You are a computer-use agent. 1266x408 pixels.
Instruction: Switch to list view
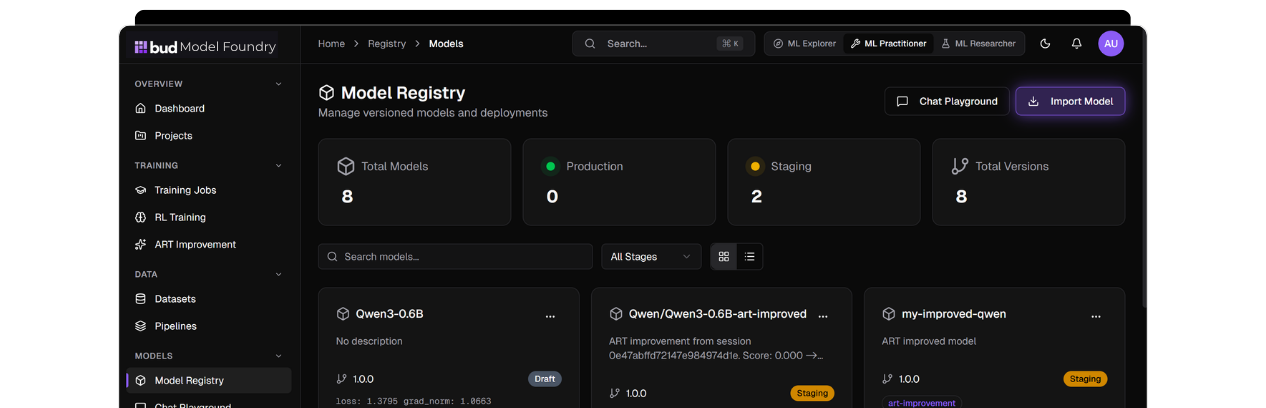point(750,257)
